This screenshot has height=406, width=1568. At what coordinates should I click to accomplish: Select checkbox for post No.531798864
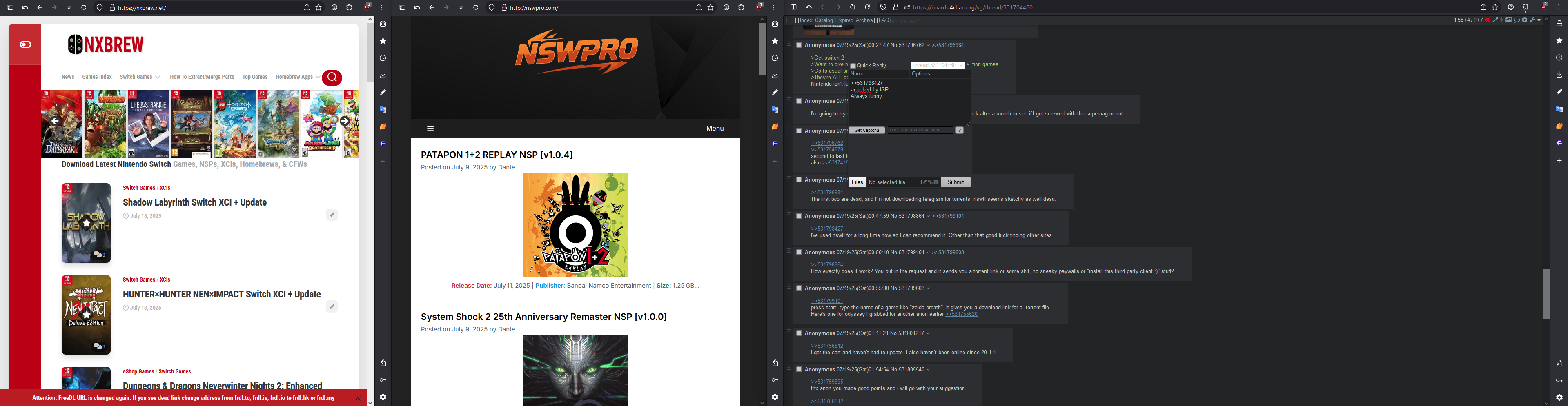799,216
